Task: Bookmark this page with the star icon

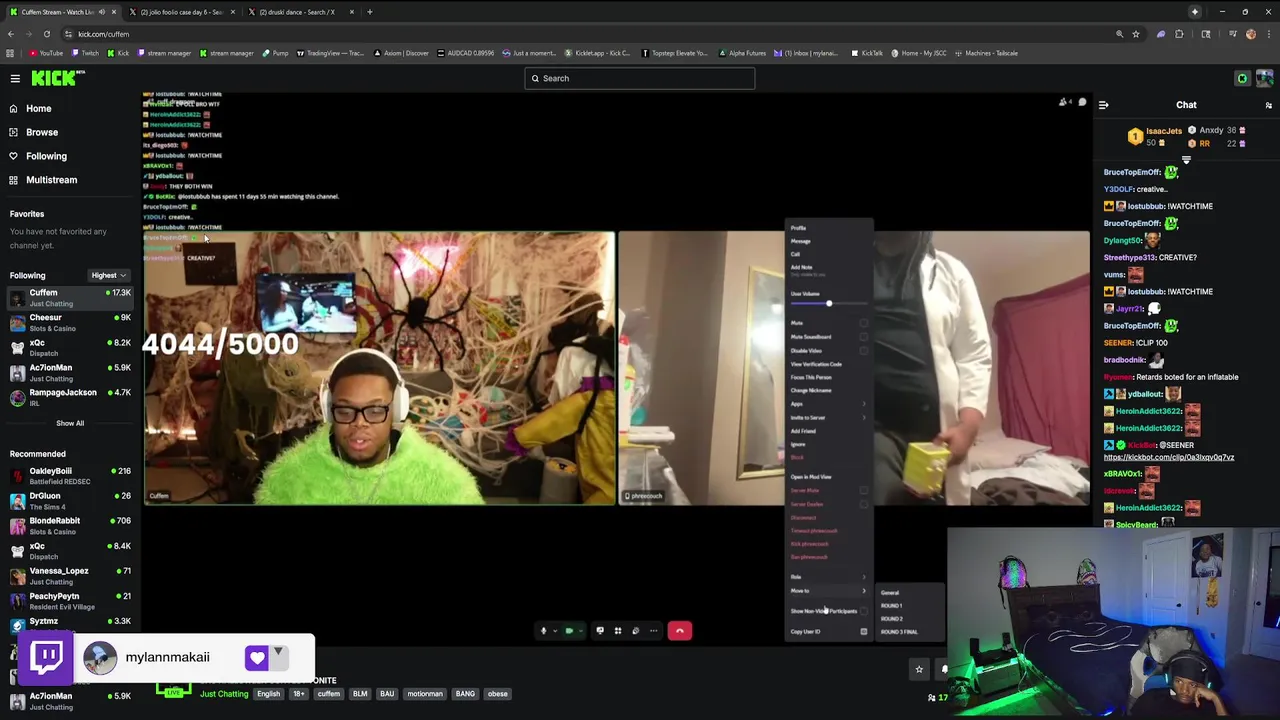Action: tap(1136, 34)
